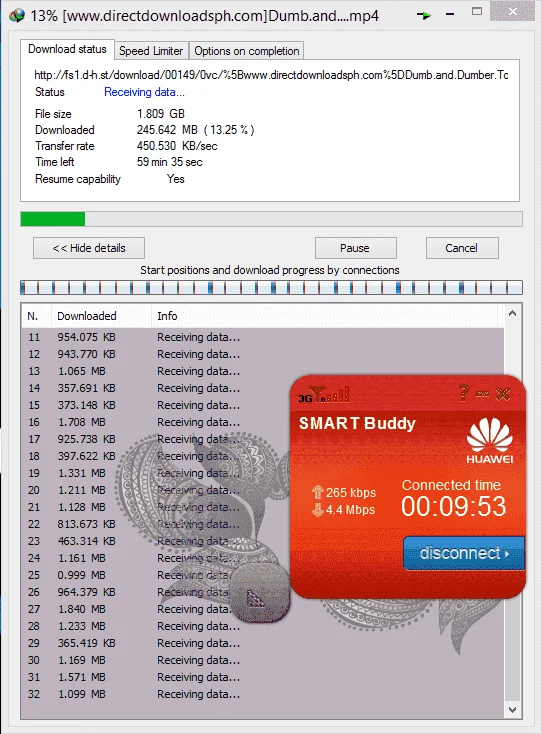This screenshot has width=542, height=734.
Task: Click the IDM globe icon in title bar
Action: [x=17, y=15]
